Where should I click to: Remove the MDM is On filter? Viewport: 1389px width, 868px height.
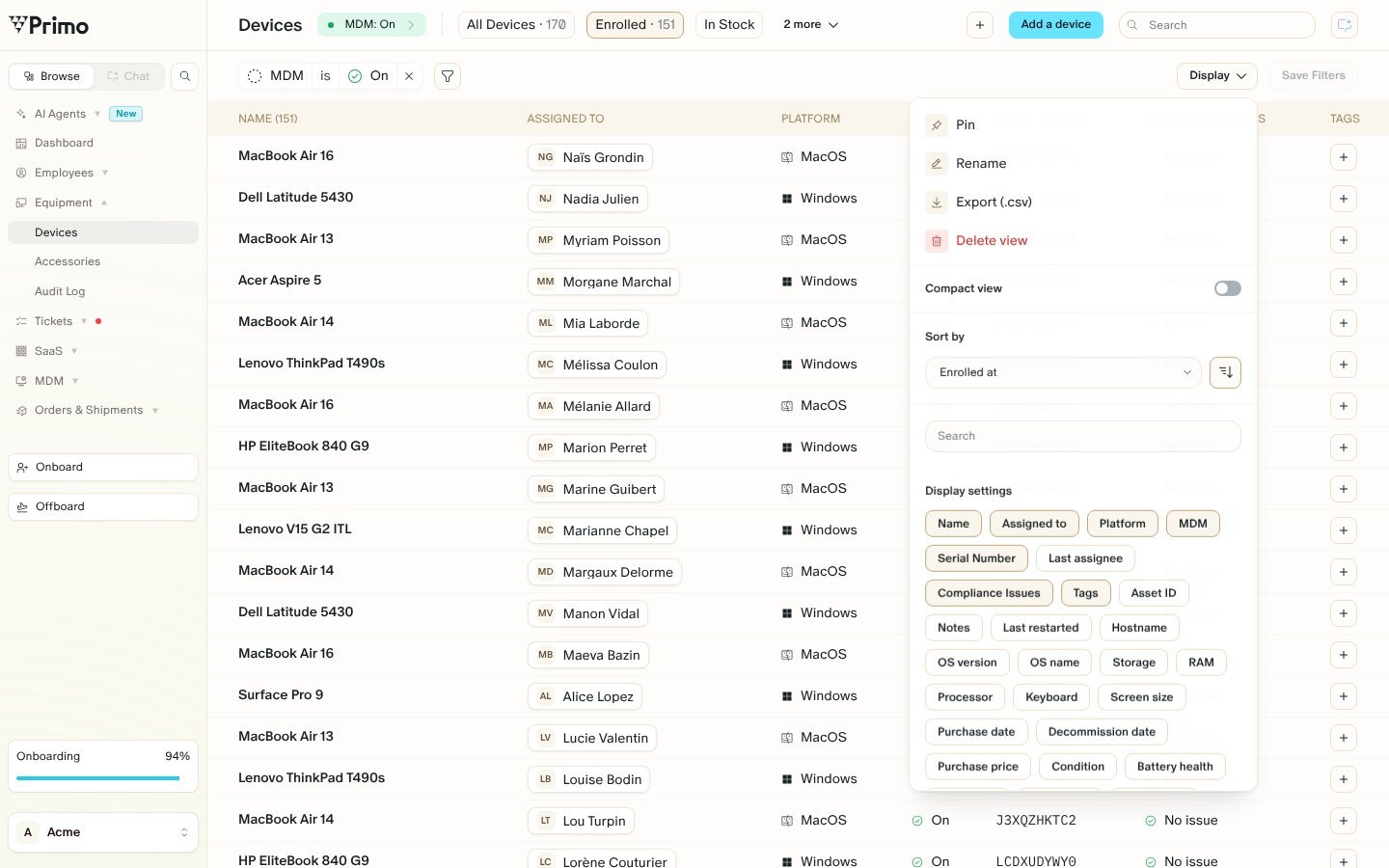pyautogui.click(x=409, y=76)
